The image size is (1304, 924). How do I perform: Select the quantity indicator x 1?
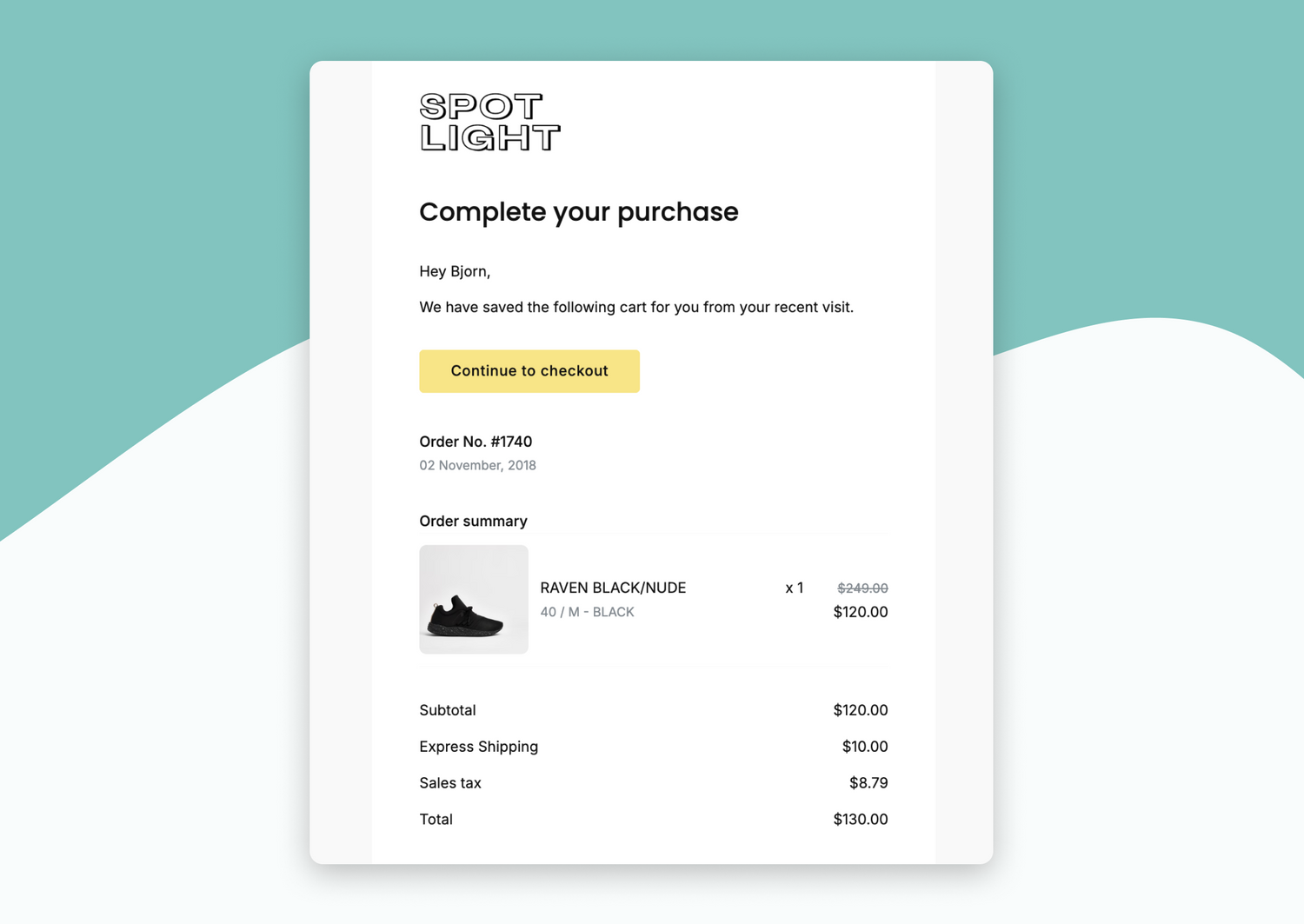pos(794,588)
